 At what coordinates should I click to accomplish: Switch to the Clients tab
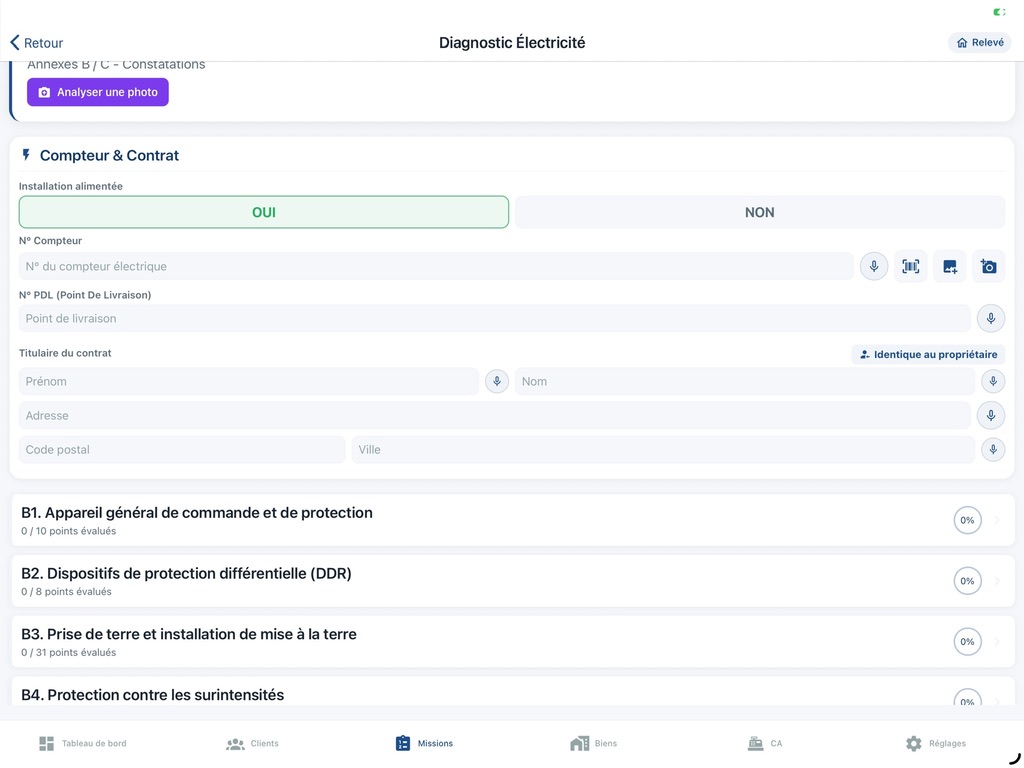coord(252,743)
